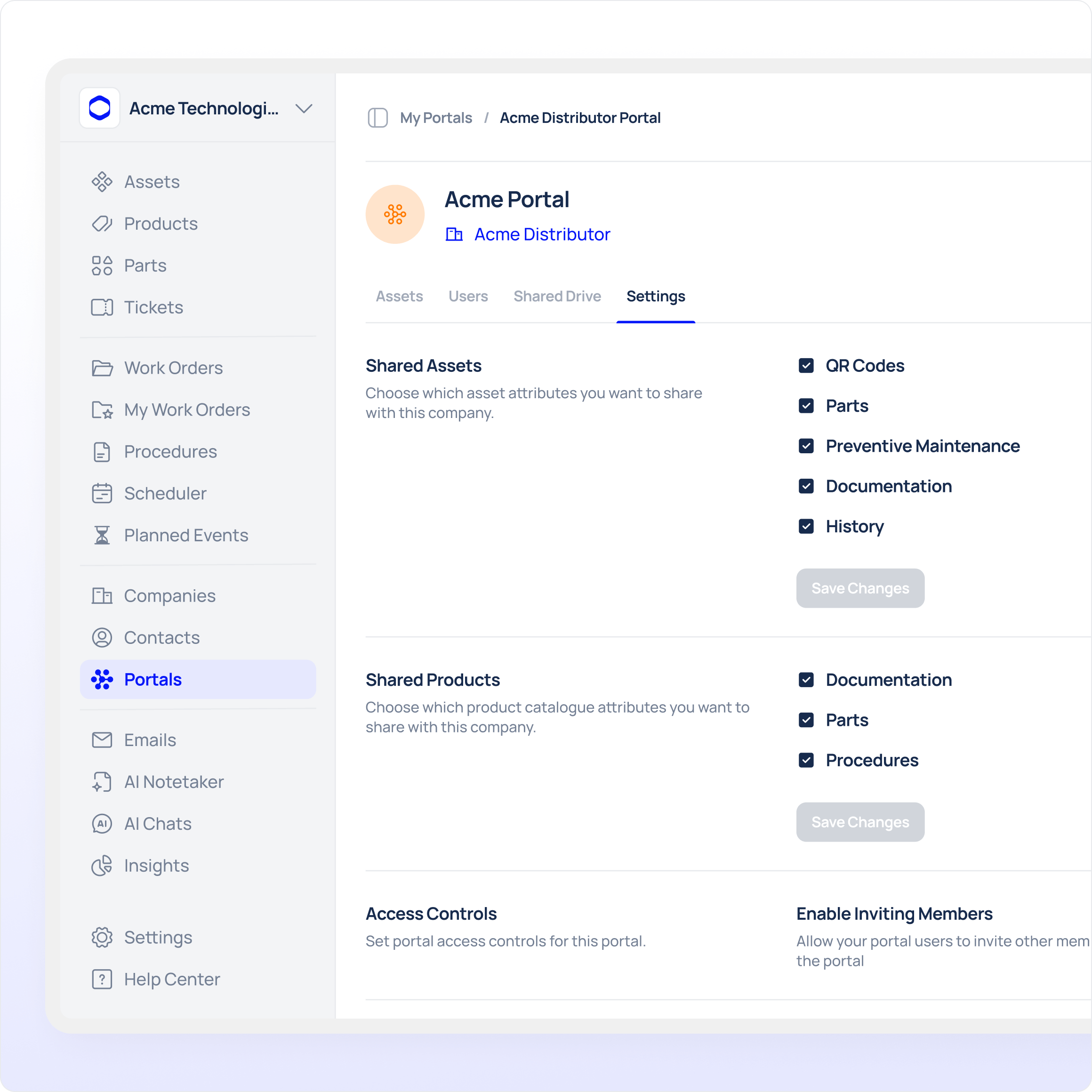The image size is (1092, 1092).
Task: Click the Planned Events hourglass icon
Action: 102,535
